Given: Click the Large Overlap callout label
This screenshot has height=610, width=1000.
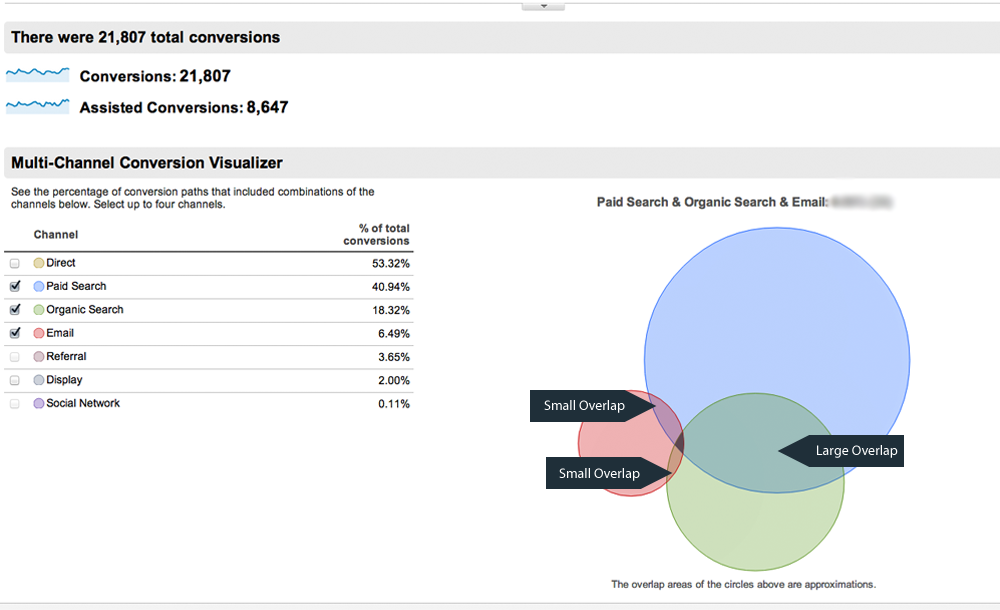Looking at the screenshot, I should (855, 451).
